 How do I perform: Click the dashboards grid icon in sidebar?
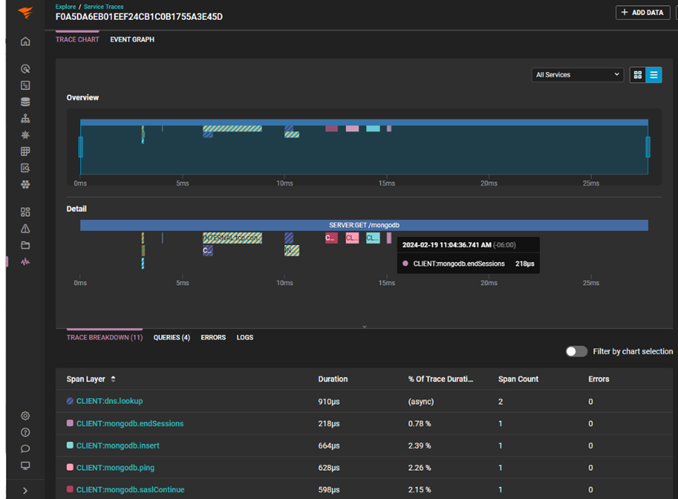tap(25, 212)
